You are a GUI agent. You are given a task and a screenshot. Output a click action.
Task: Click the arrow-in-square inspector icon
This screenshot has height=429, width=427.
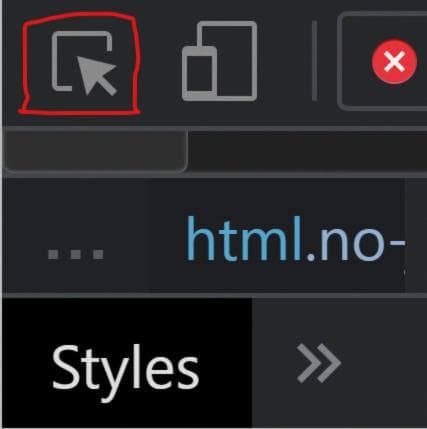coord(84,62)
